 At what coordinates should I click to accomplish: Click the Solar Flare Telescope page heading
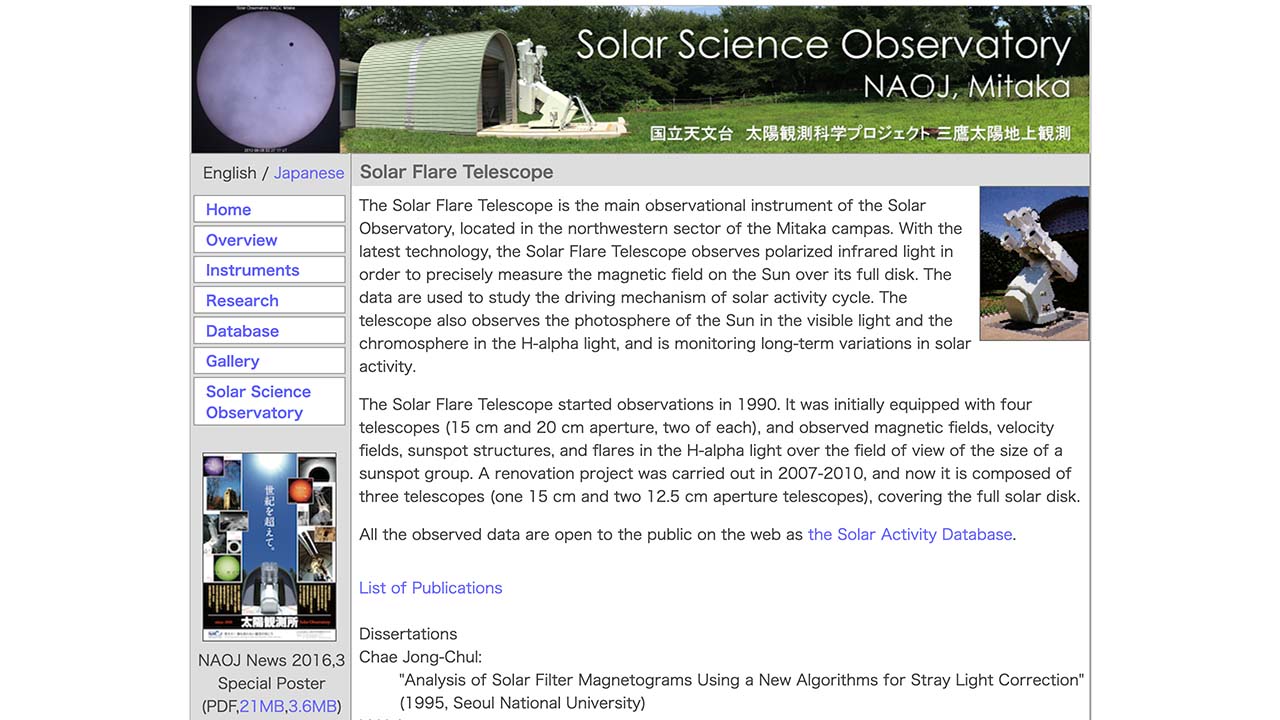[x=456, y=171]
